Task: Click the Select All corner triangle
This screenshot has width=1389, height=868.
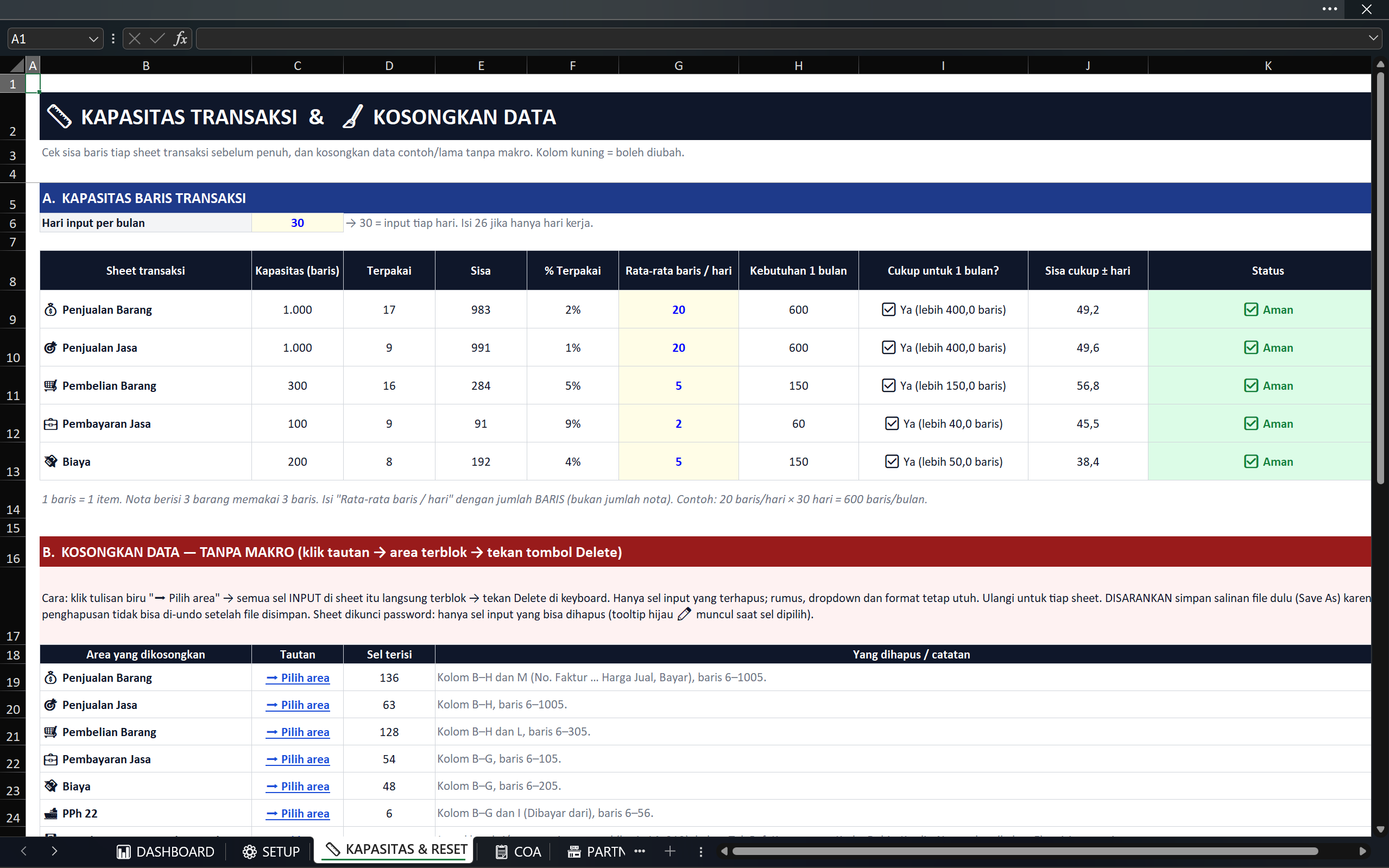Action: (17, 65)
